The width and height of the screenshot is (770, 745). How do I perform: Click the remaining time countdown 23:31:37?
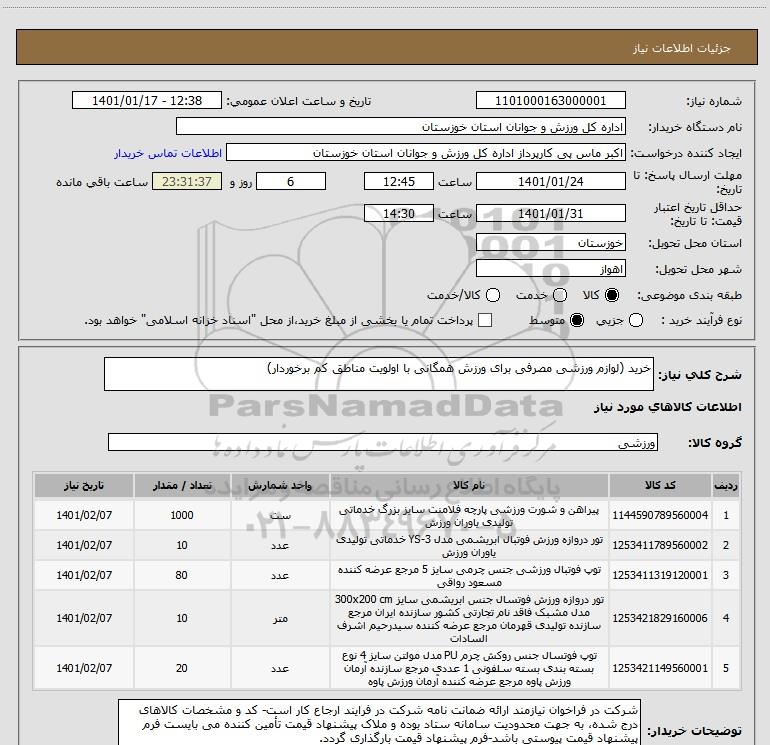pyautogui.click(x=187, y=182)
